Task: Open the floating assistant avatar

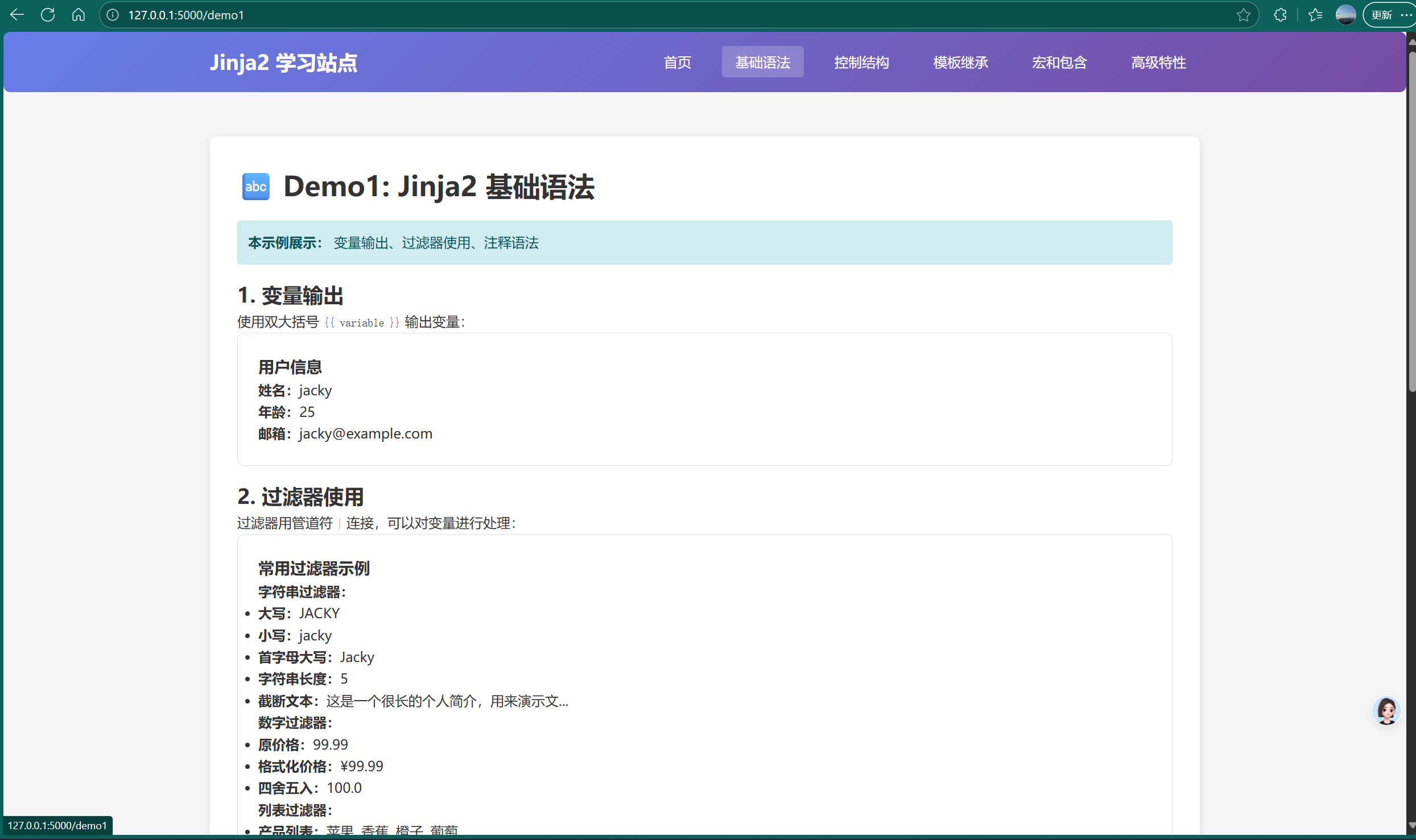Action: (x=1386, y=710)
